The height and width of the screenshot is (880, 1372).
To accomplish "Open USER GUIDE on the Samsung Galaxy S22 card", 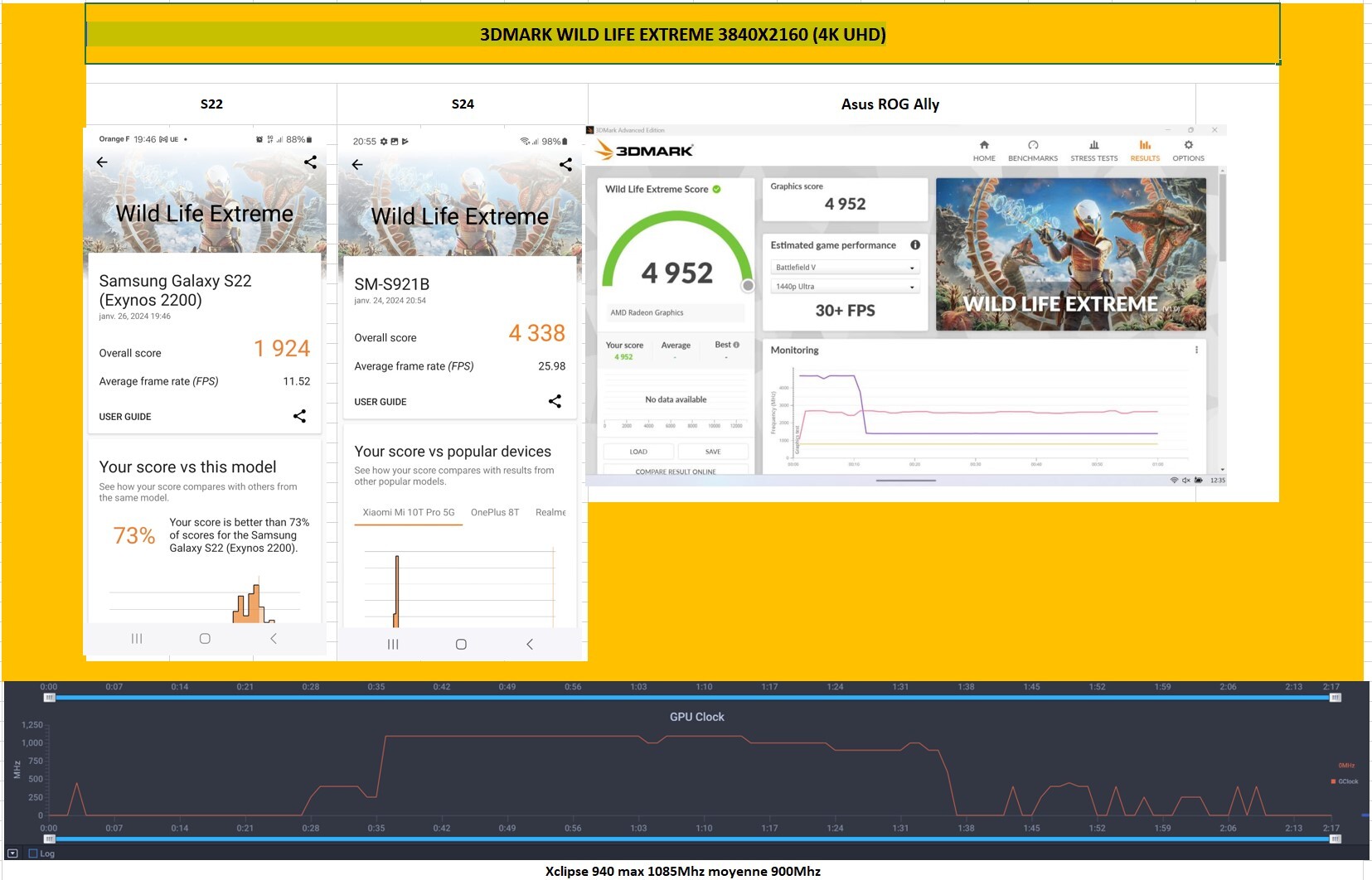I will click(125, 417).
